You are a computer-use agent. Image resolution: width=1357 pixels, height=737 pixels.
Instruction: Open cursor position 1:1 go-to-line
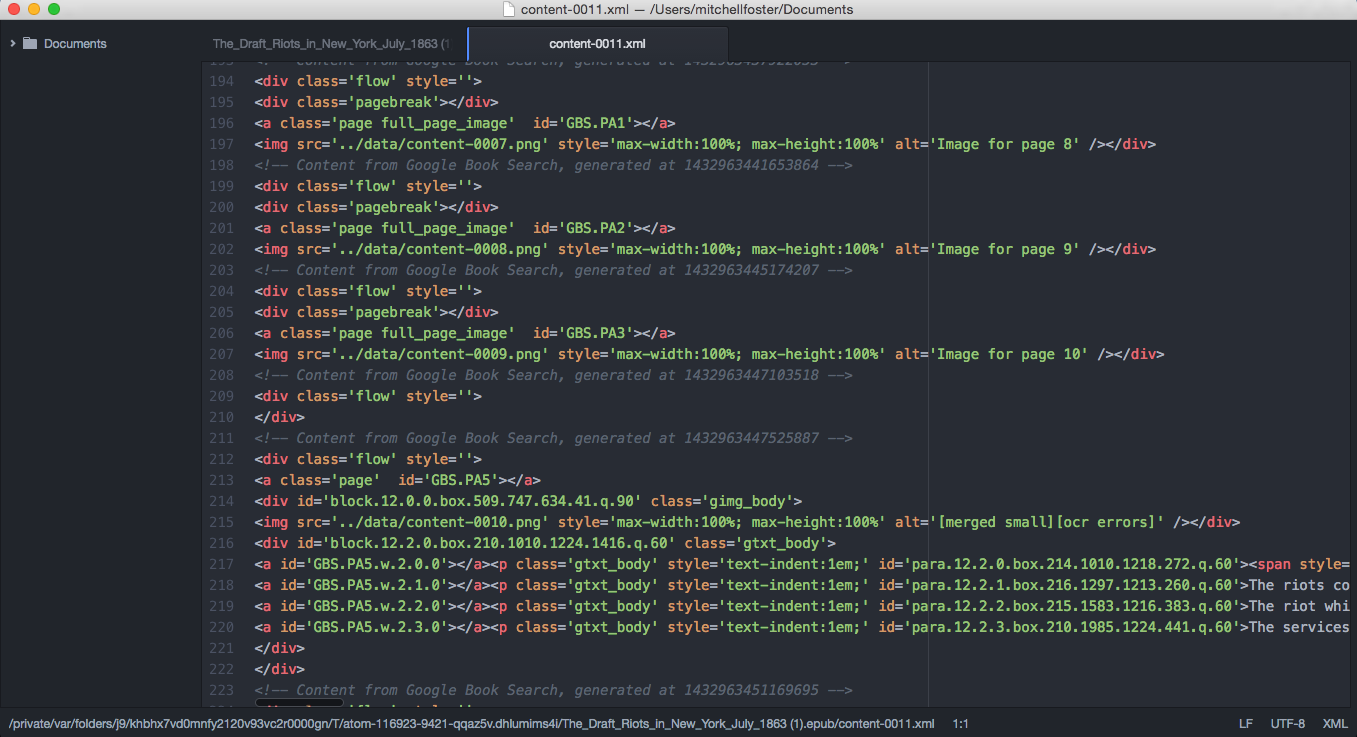(x=960, y=723)
